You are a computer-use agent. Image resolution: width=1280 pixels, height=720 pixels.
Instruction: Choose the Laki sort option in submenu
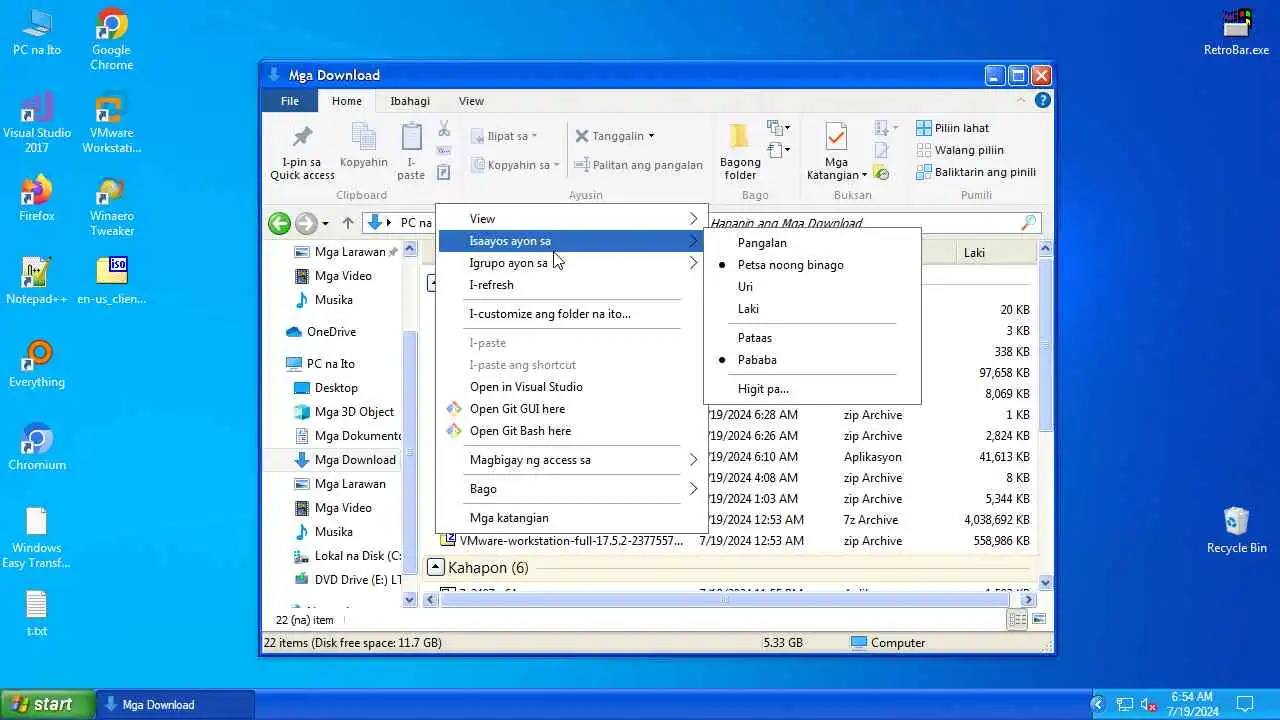pos(811,309)
